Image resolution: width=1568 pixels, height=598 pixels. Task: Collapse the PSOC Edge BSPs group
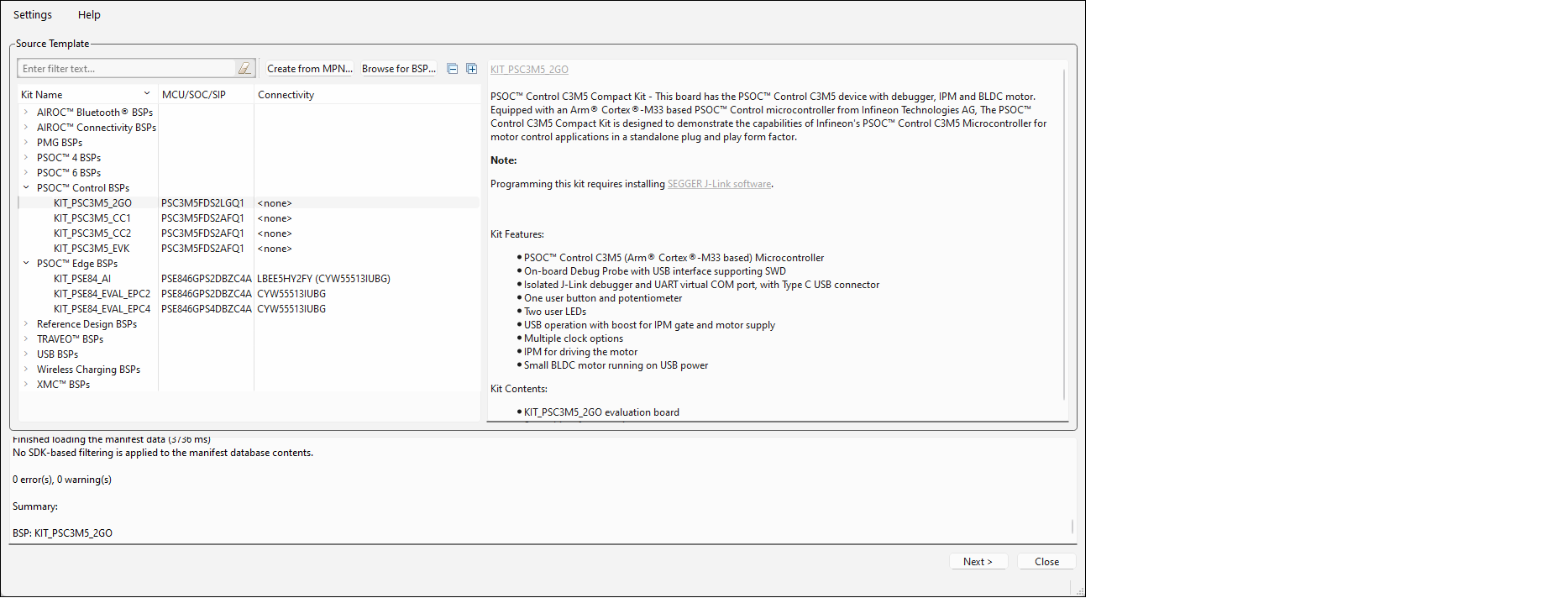26,263
